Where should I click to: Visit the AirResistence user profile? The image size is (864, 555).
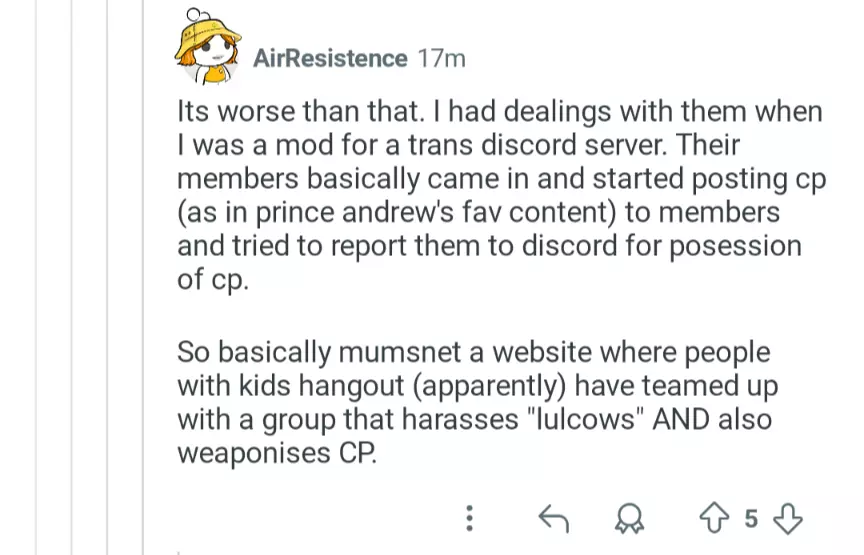tap(330, 58)
